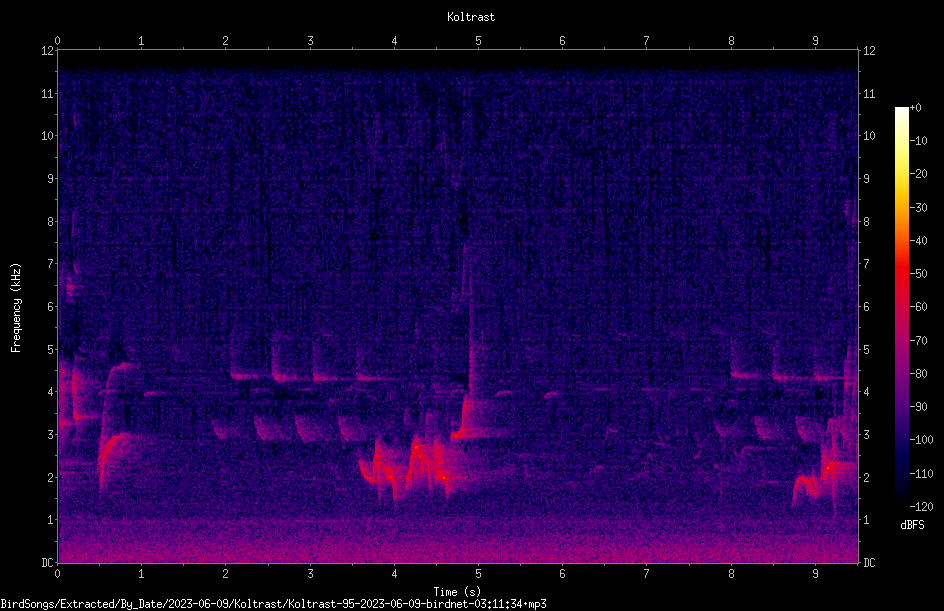Click "11" on the left frequency axis
Viewport: 944px width, 611px height.
tap(48, 93)
